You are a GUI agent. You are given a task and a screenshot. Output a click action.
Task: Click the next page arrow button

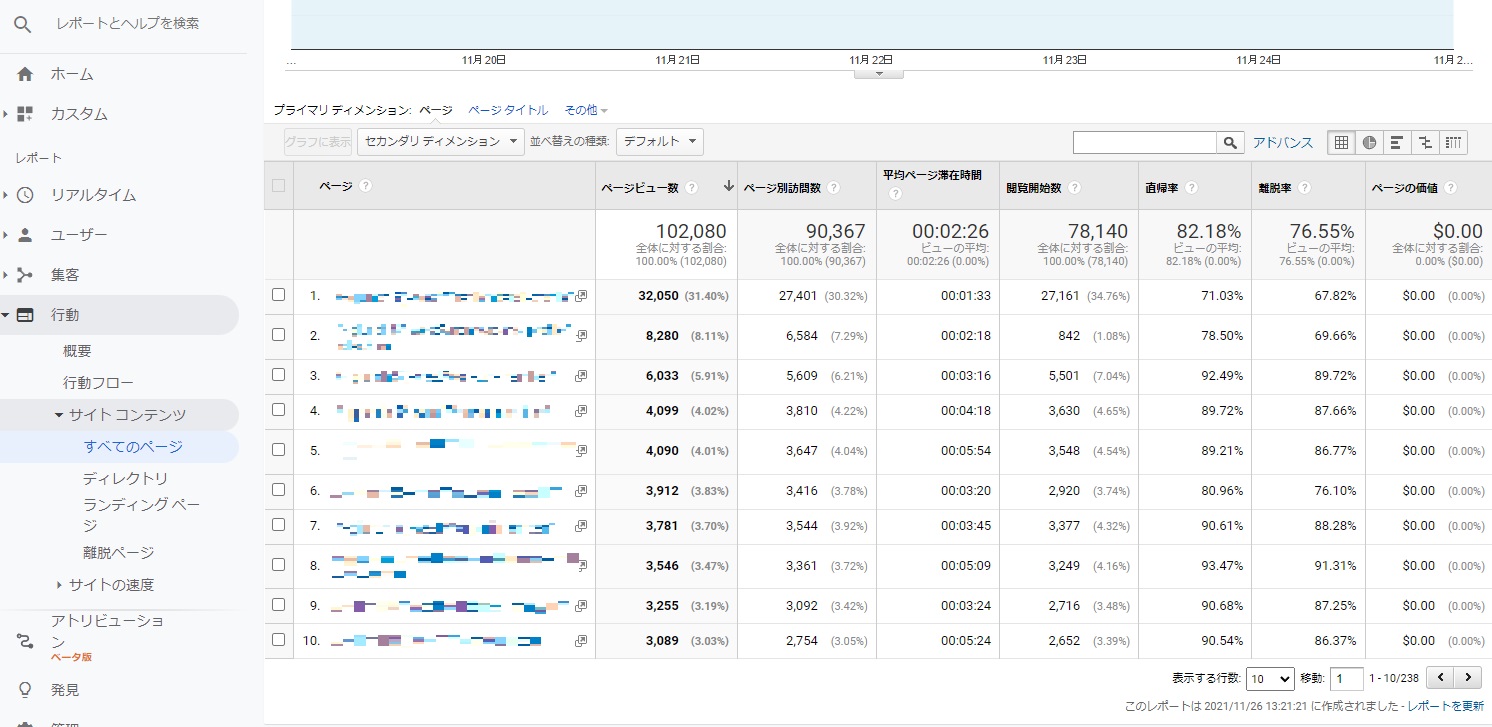pos(1468,678)
